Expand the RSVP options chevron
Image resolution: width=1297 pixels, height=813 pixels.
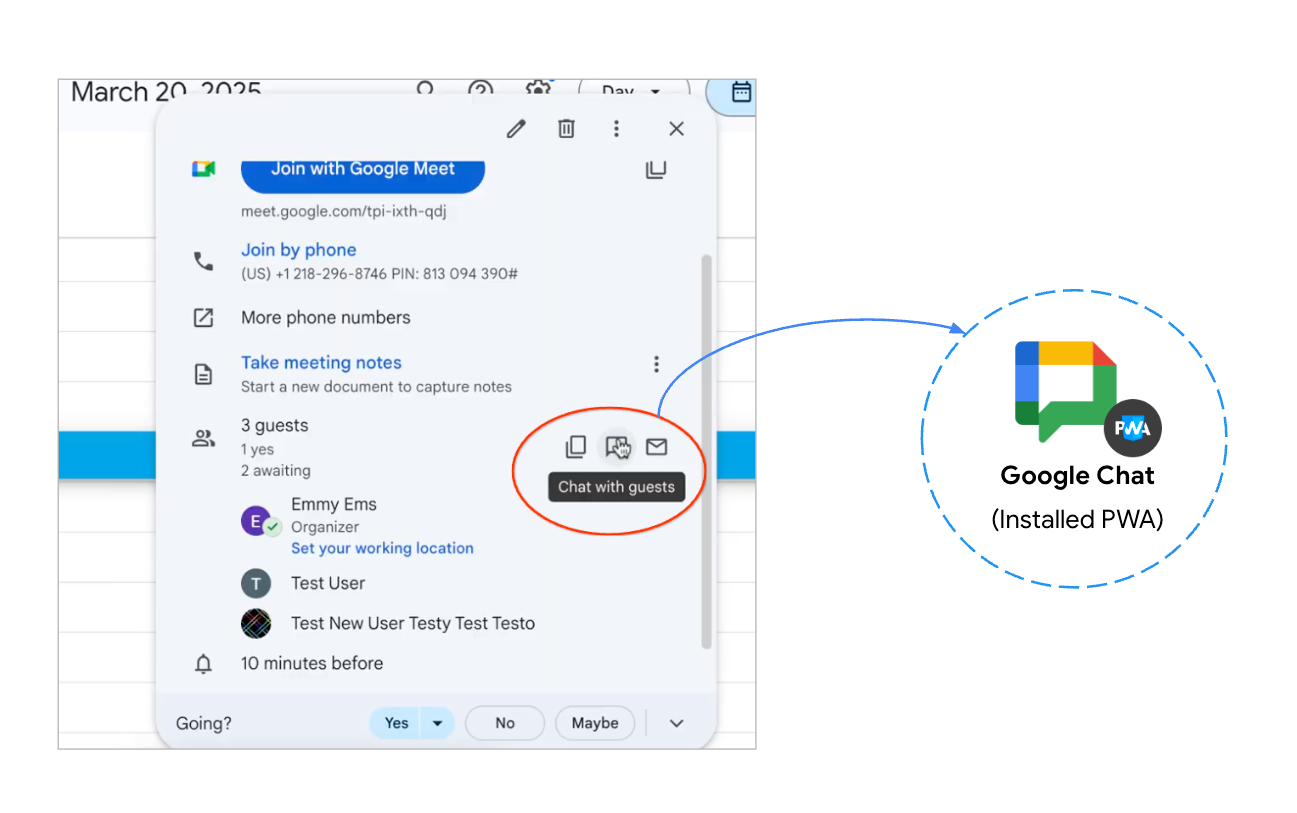pos(676,723)
